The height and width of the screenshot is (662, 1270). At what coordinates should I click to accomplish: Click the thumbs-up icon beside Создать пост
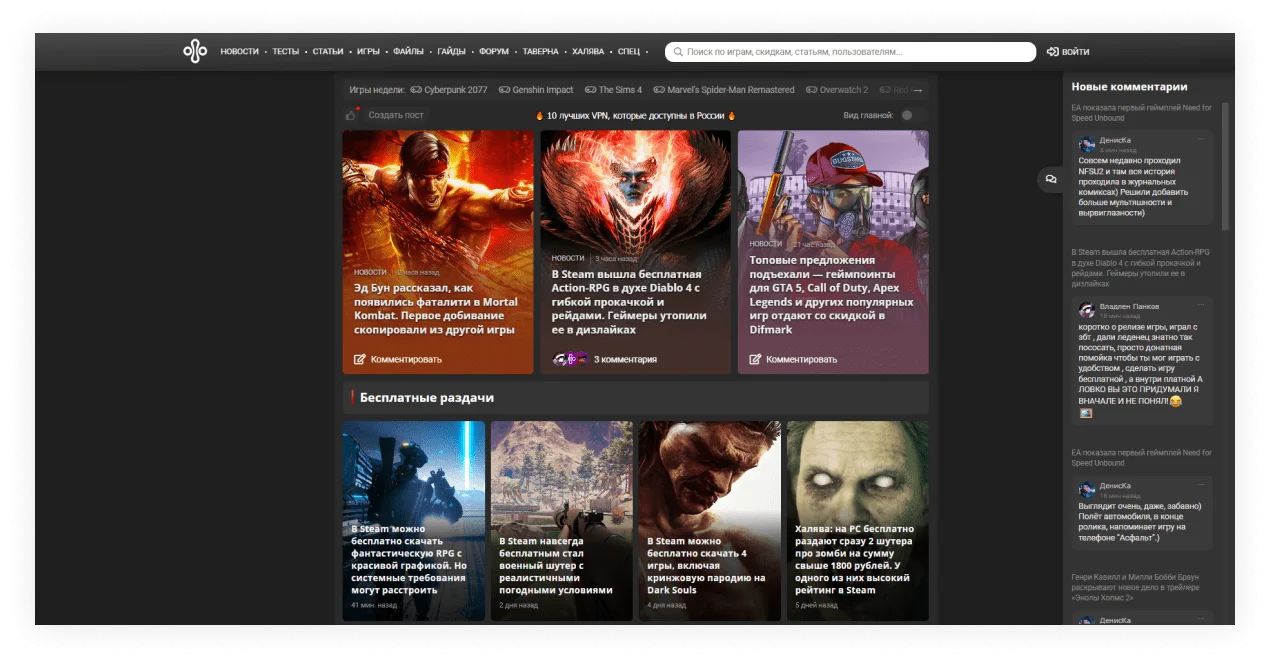tap(351, 115)
